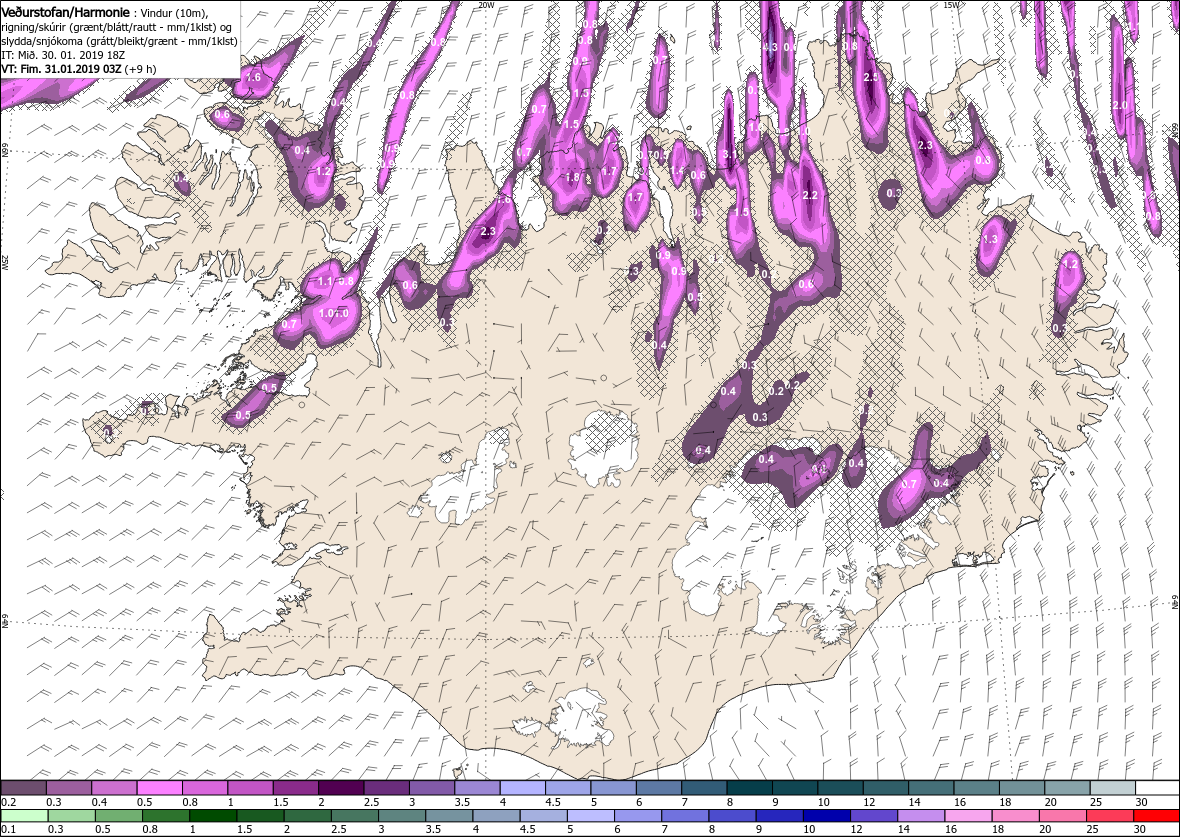Screen dimensions: 1180x837
Task: Select snow swatch between 0.8 and 1
Action: pos(205,788)
